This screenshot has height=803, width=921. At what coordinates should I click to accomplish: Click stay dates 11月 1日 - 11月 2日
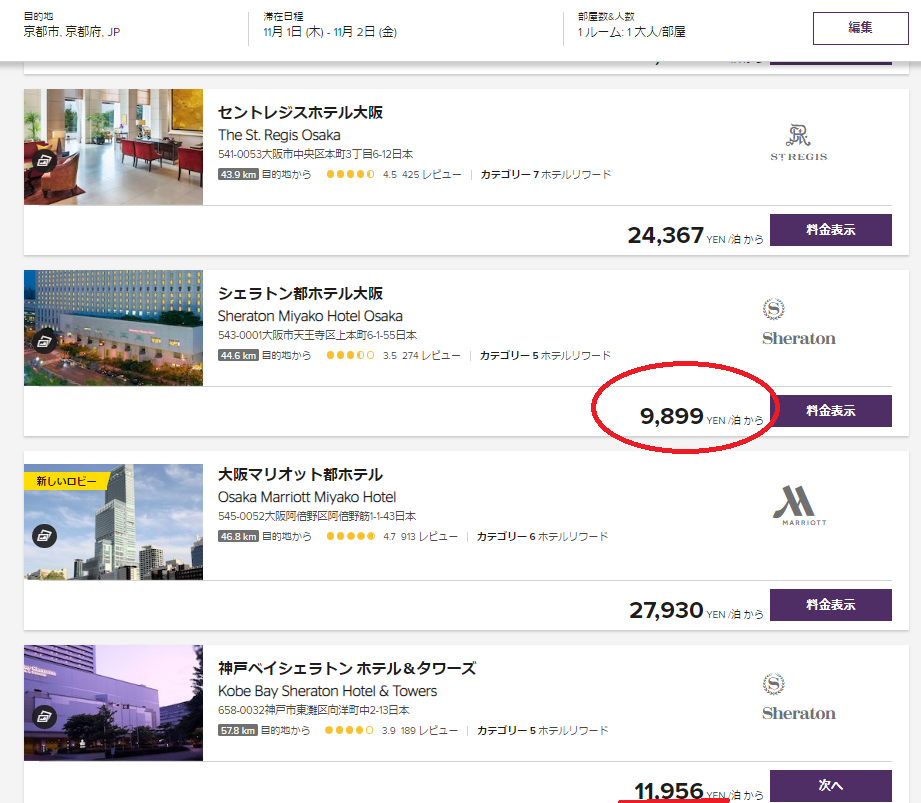tap(330, 32)
